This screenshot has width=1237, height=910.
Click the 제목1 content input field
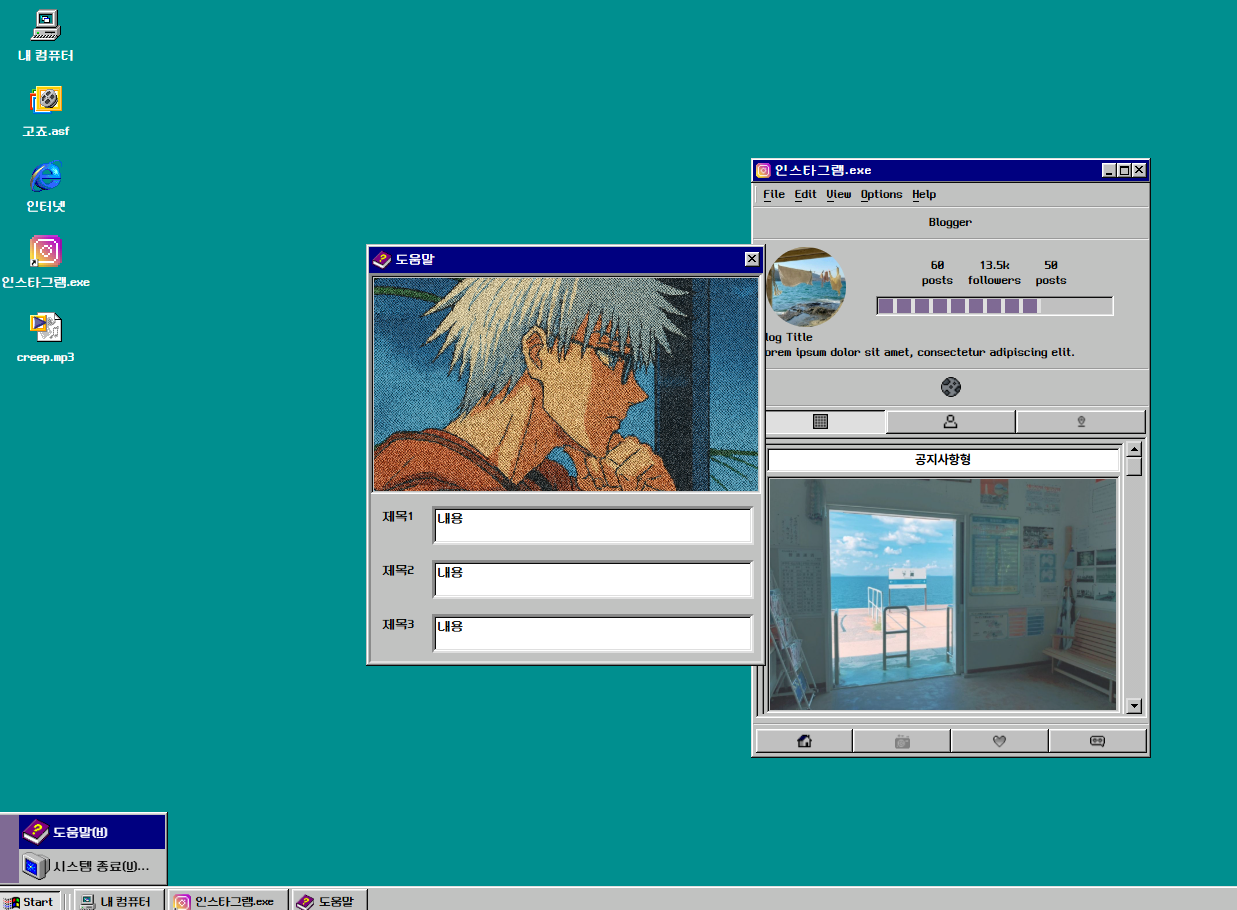coord(593,526)
